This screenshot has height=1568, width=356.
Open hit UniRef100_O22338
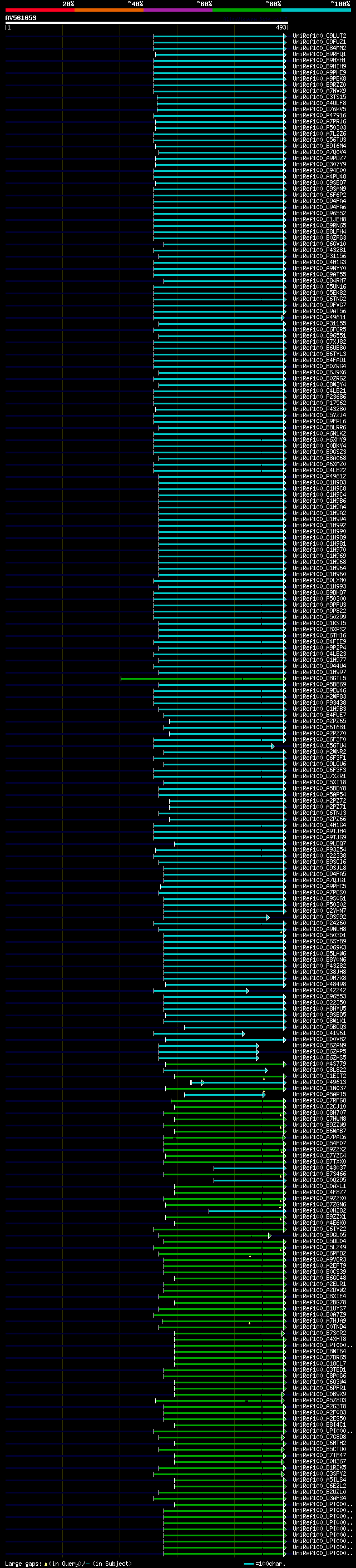pos(319,856)
